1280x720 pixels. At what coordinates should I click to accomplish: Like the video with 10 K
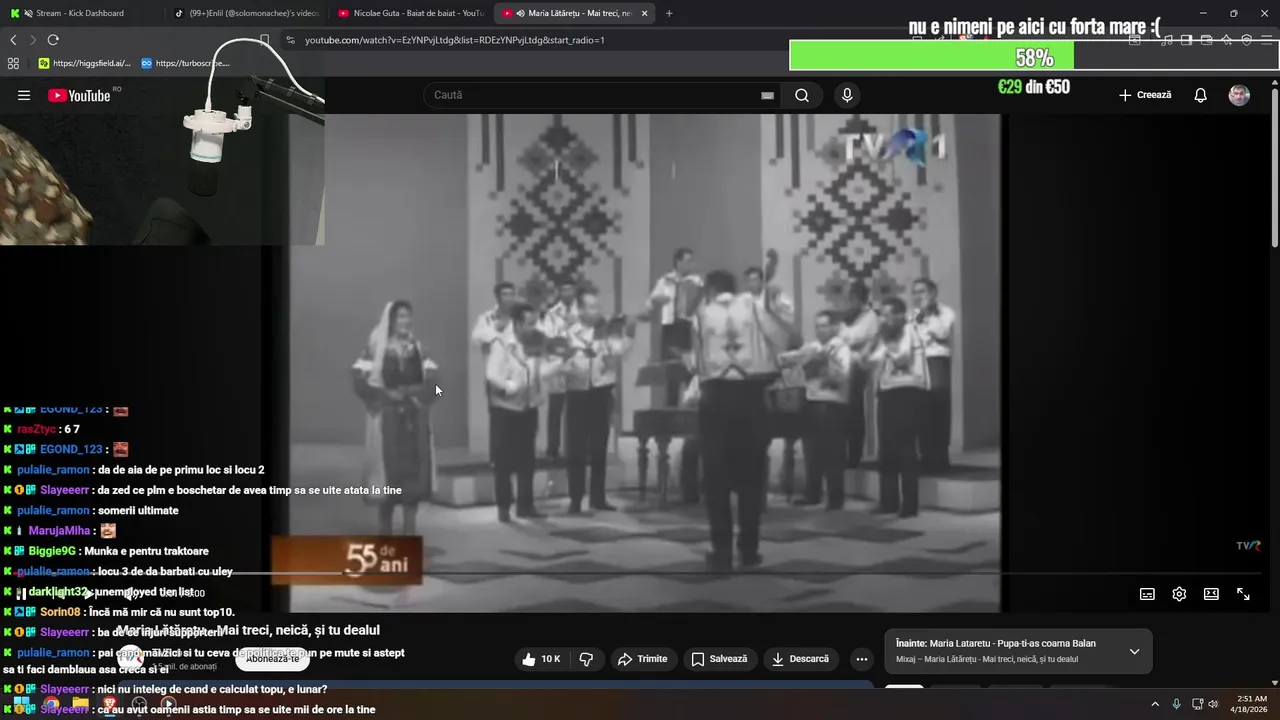tap(541, 659)
